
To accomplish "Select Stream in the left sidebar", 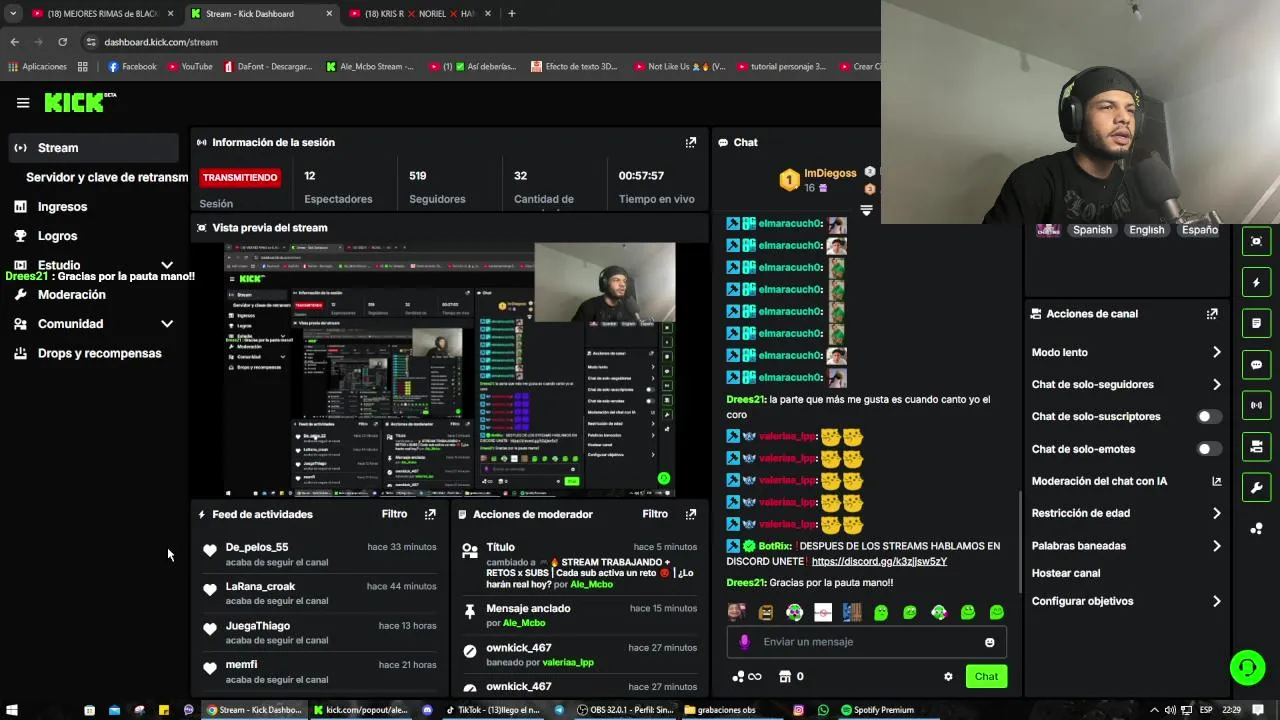I will pyautogui.click(x=94, y=148).
